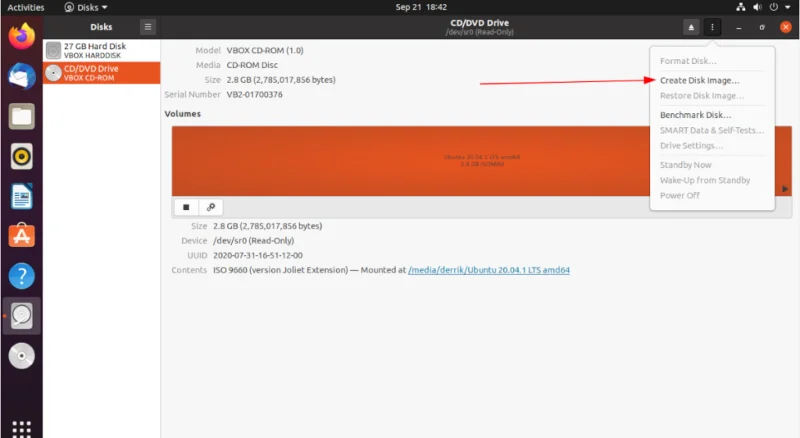Viewport: 800px width, 438px height.
Task: Open the Help dock icon
Action: pos(21,276)
